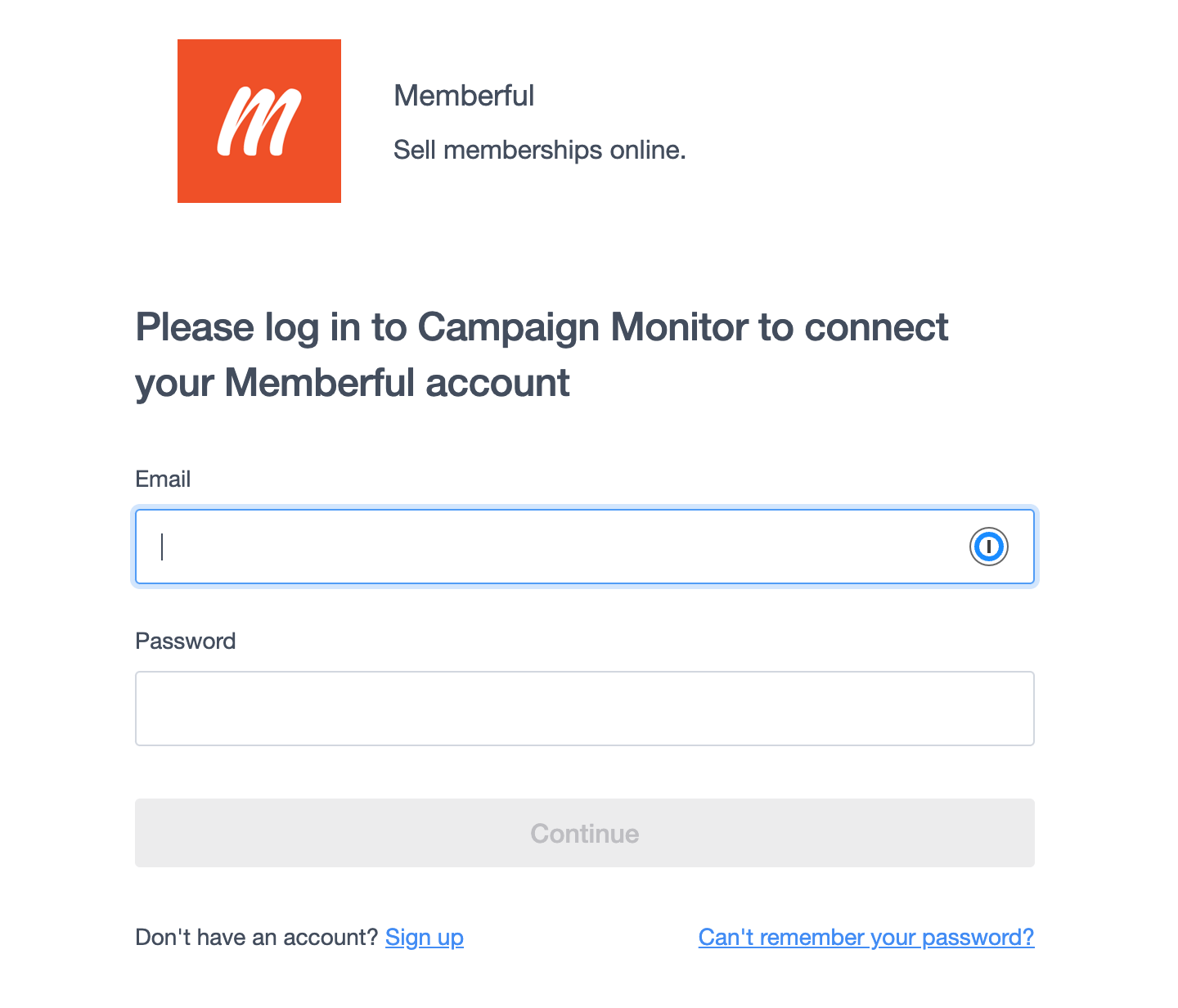The image size is (1178, 1008).
Task: Click the greyed-out Continue button
Action: click(585, 833)
